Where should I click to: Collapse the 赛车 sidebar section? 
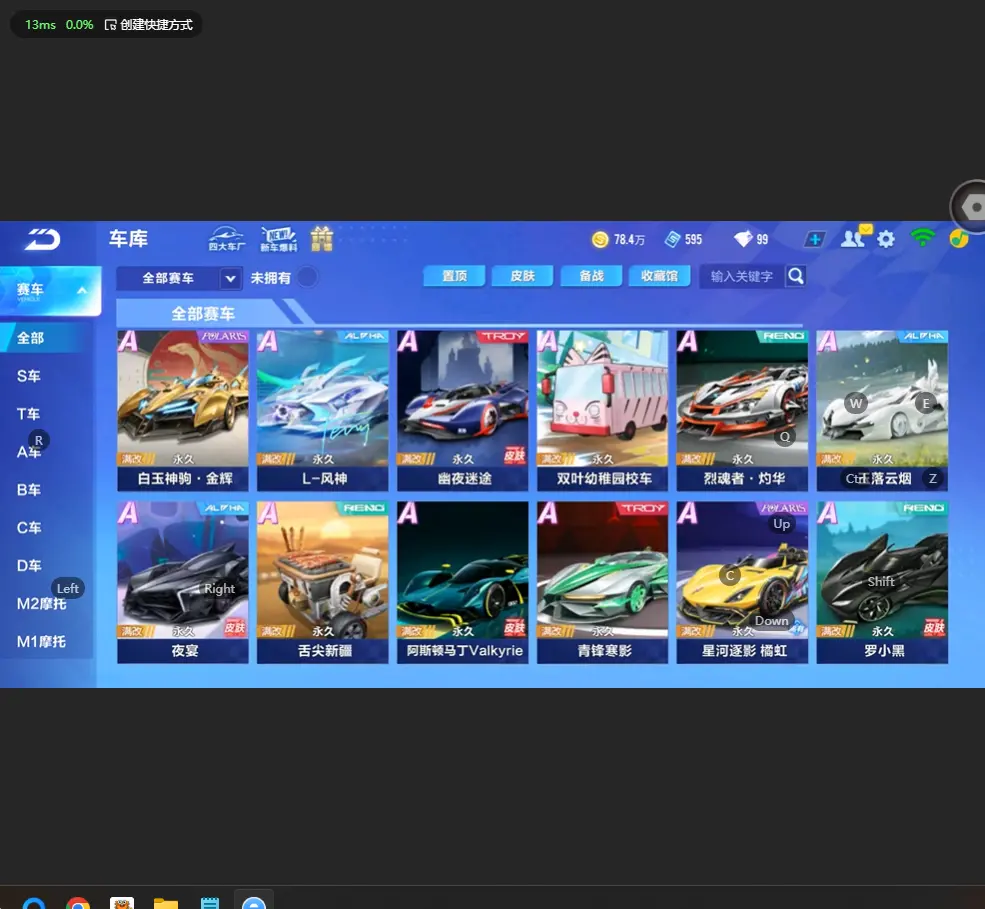50,290
